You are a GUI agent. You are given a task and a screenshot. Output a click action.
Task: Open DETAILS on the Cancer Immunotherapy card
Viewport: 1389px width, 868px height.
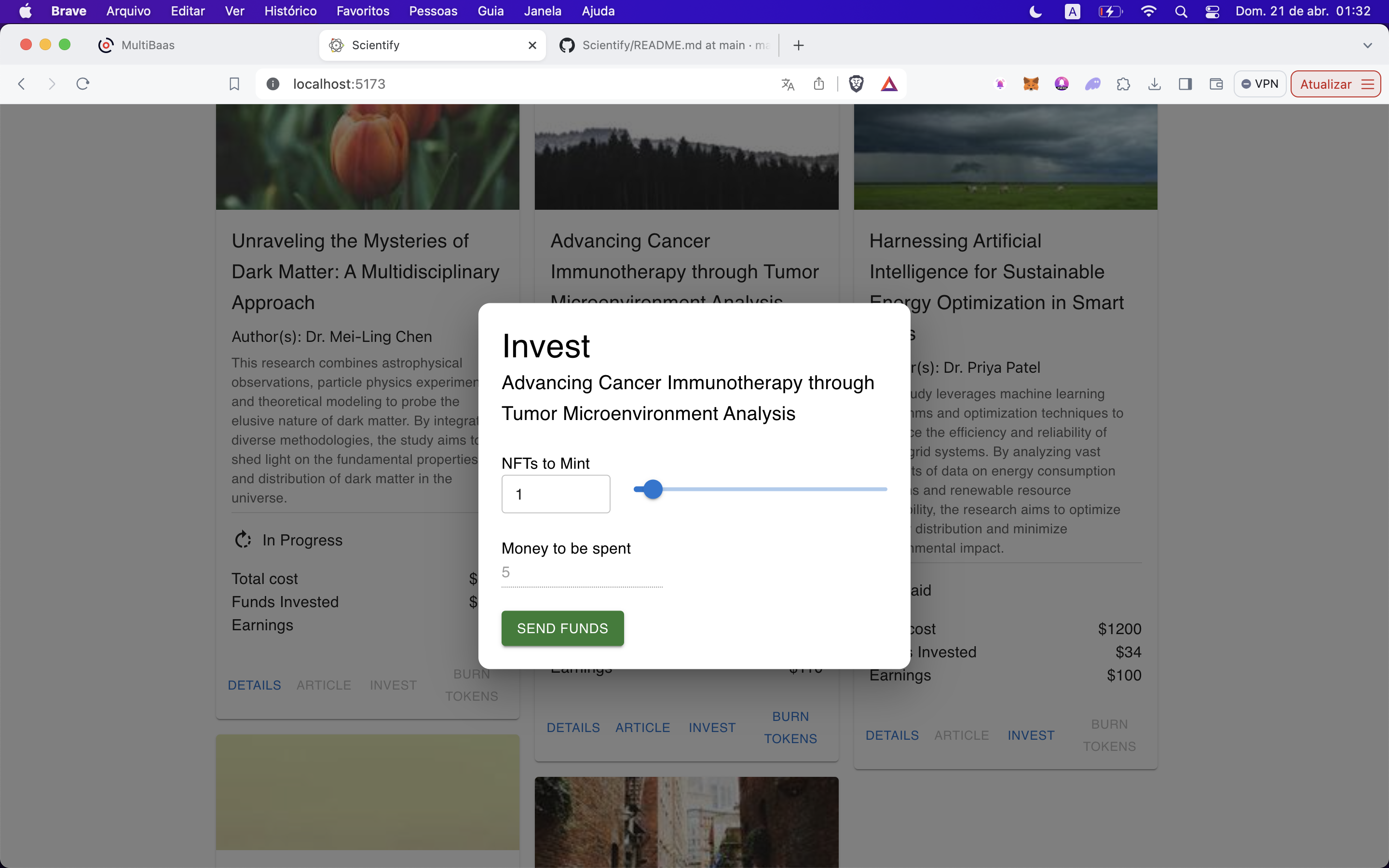click(x=573, y=727)
